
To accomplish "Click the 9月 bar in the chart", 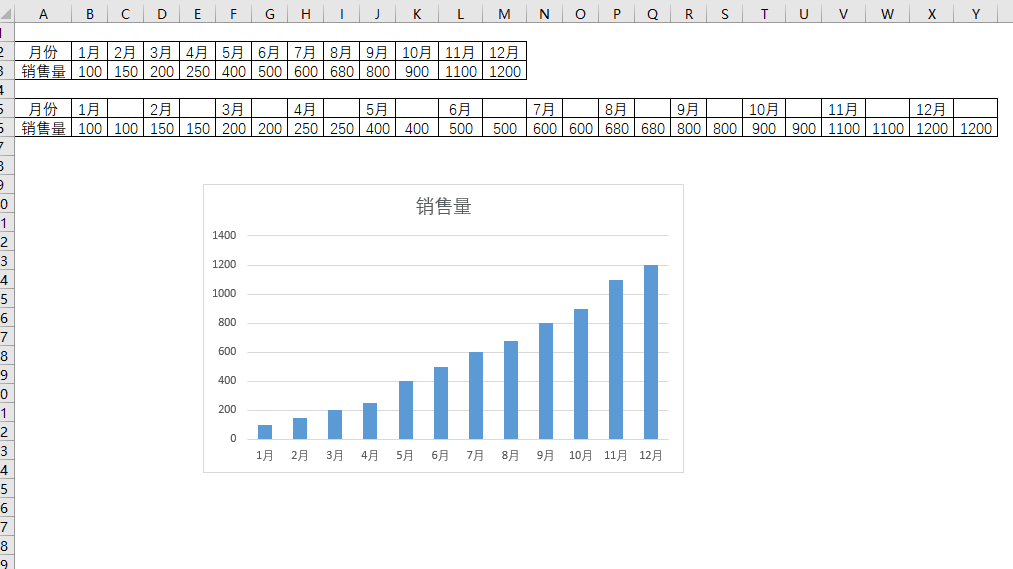I will pyautogui.click(x=546, y=381).
